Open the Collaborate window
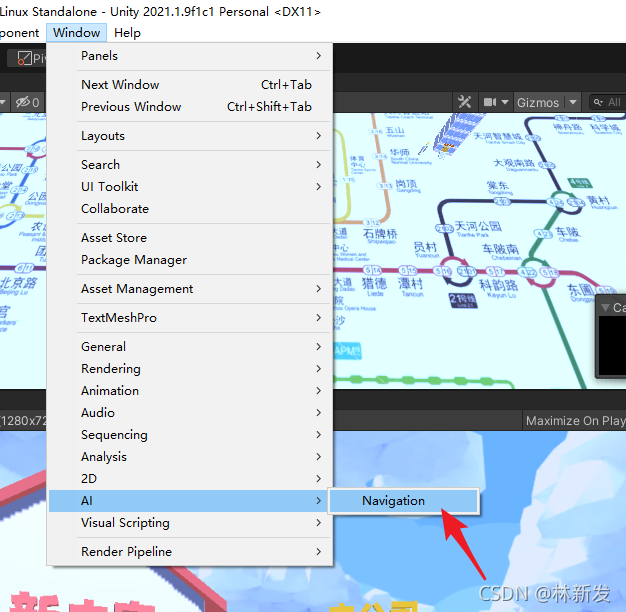The height and width of the screenshot is (612, 626). [190, 208]
